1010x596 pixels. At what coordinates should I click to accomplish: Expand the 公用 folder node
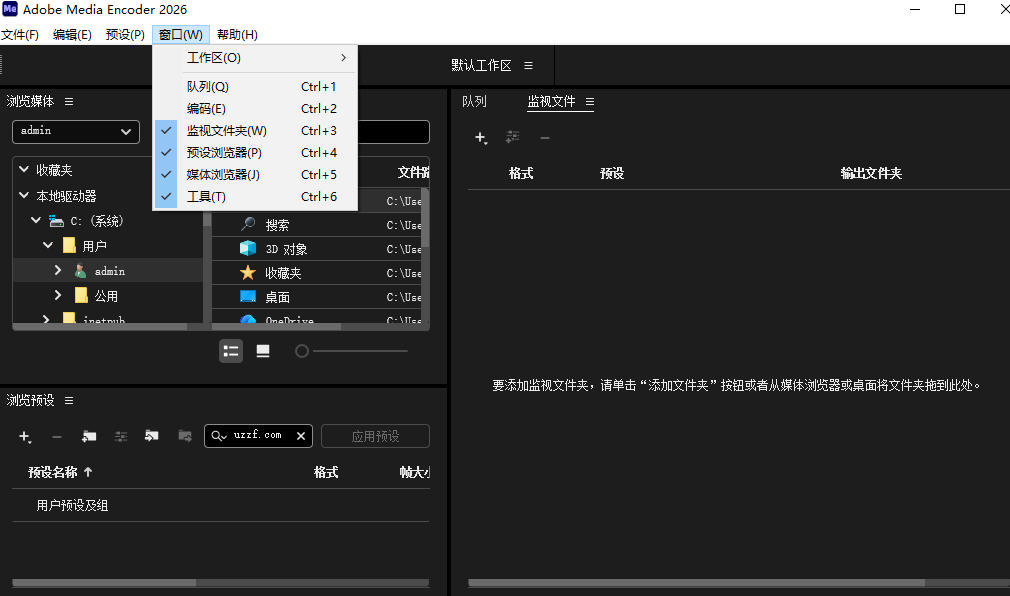pyautogui.click(x=58, y=295)
